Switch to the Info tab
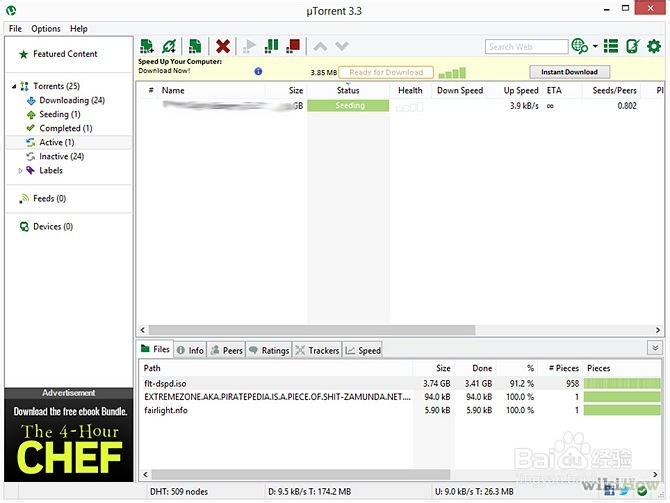 [x=191, y=350]
